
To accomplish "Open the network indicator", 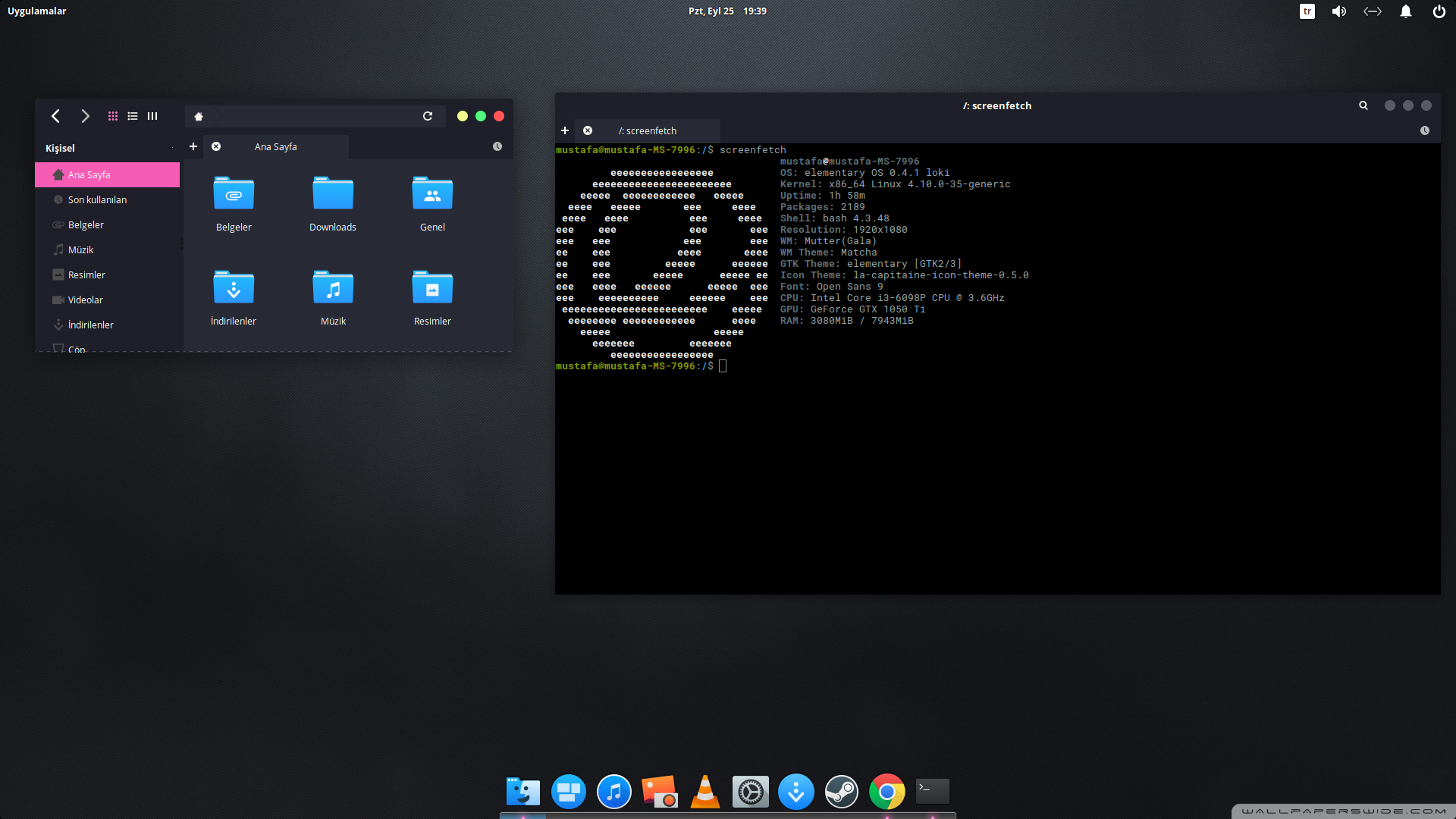I will click(1373, 11).
